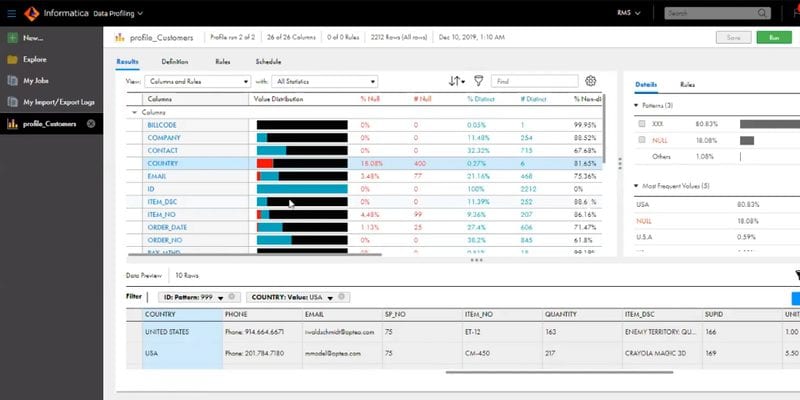Click the USA most frequent value row

tap(717, 205)
